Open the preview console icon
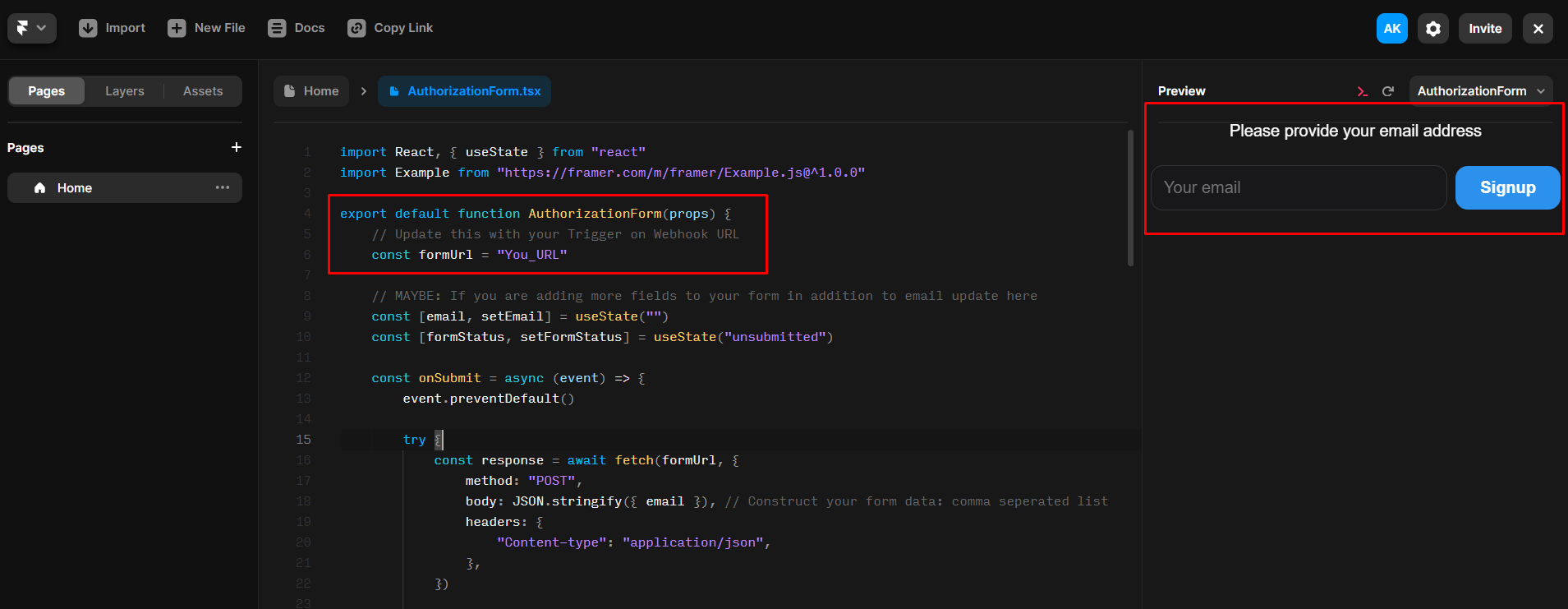1568x609 pixels. pyautogui.click(x=1363, y=91)
